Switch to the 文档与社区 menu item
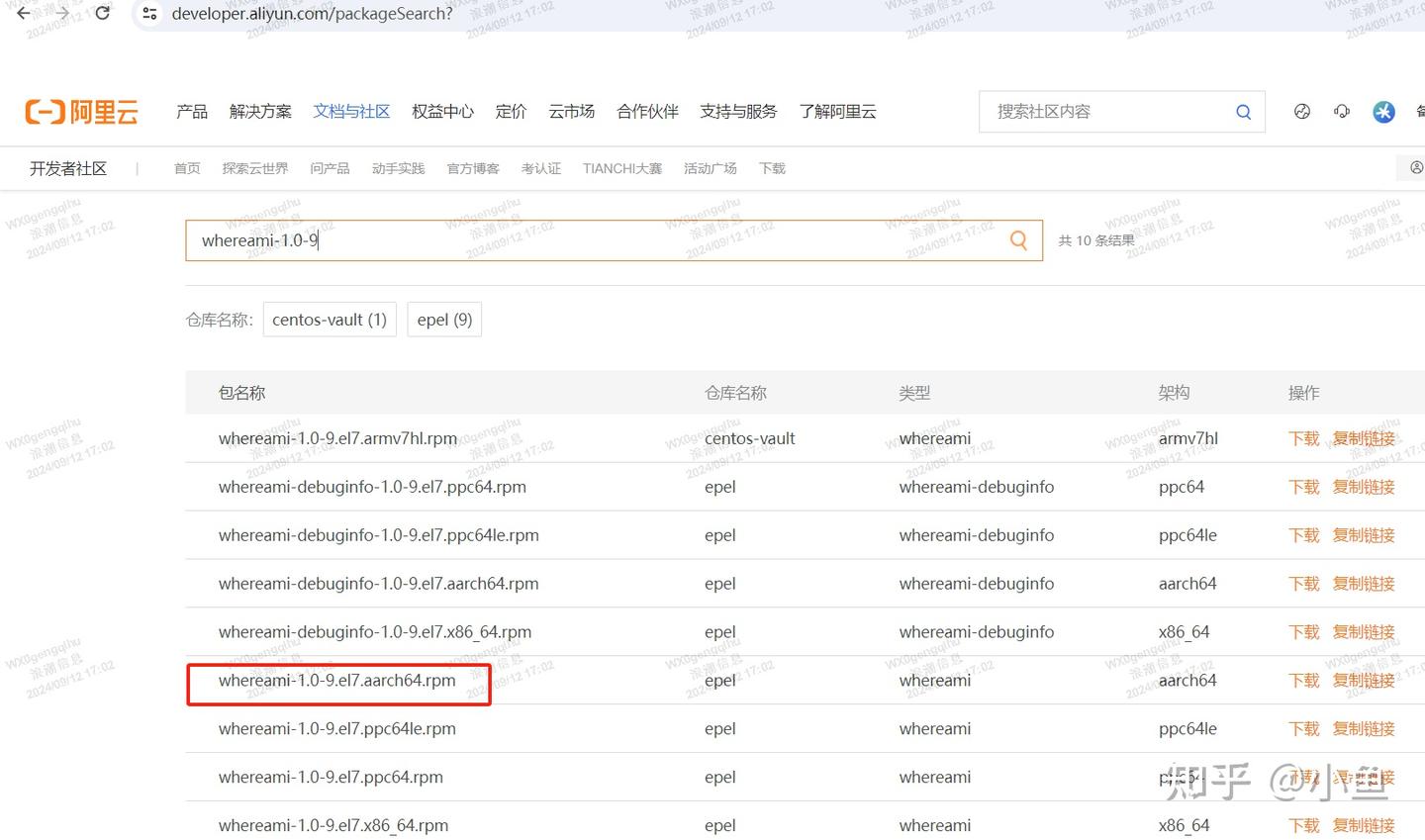The image size is (1425, 840). pyautogui.click(x=351, y=112)
